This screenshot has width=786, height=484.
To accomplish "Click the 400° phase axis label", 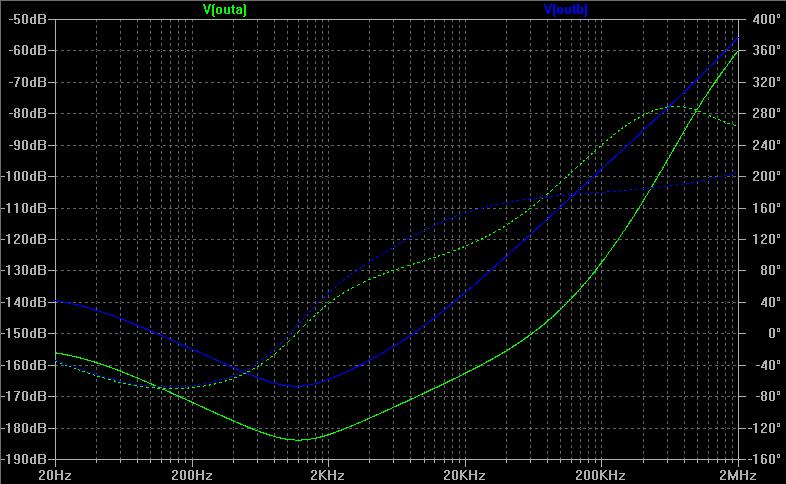I will [766, 19].
